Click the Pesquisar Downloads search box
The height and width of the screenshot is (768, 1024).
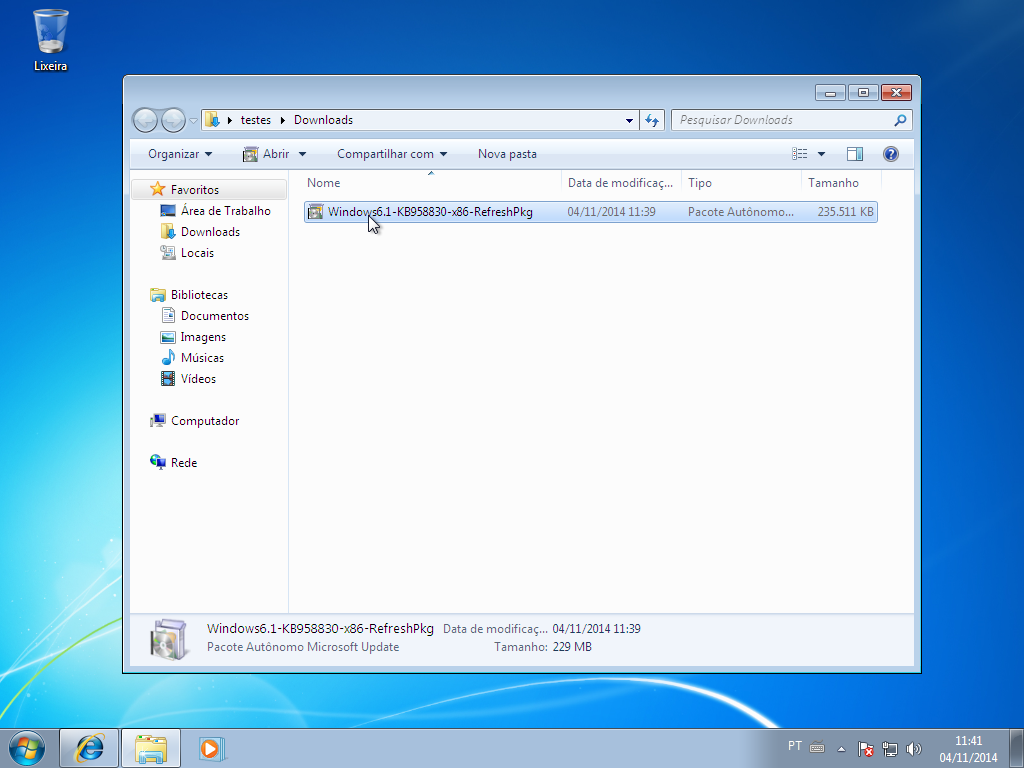pyautogui.click(x=780, y=119)
